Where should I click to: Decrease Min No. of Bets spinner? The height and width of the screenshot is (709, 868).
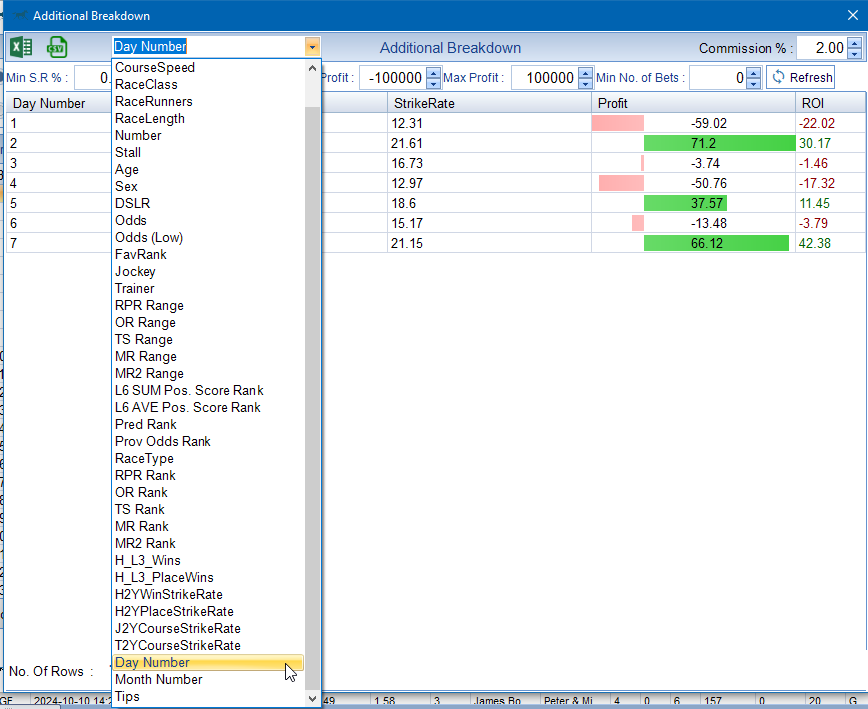tap(754, 83)
